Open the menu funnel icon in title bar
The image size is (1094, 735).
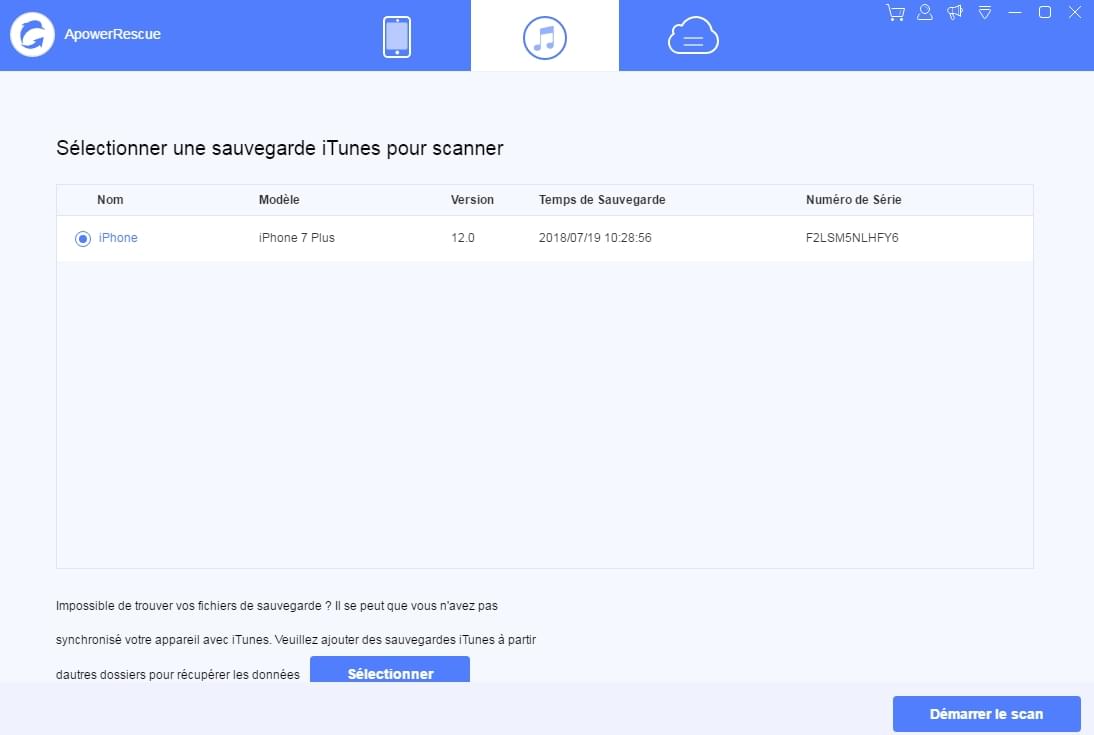pos(984,12)
